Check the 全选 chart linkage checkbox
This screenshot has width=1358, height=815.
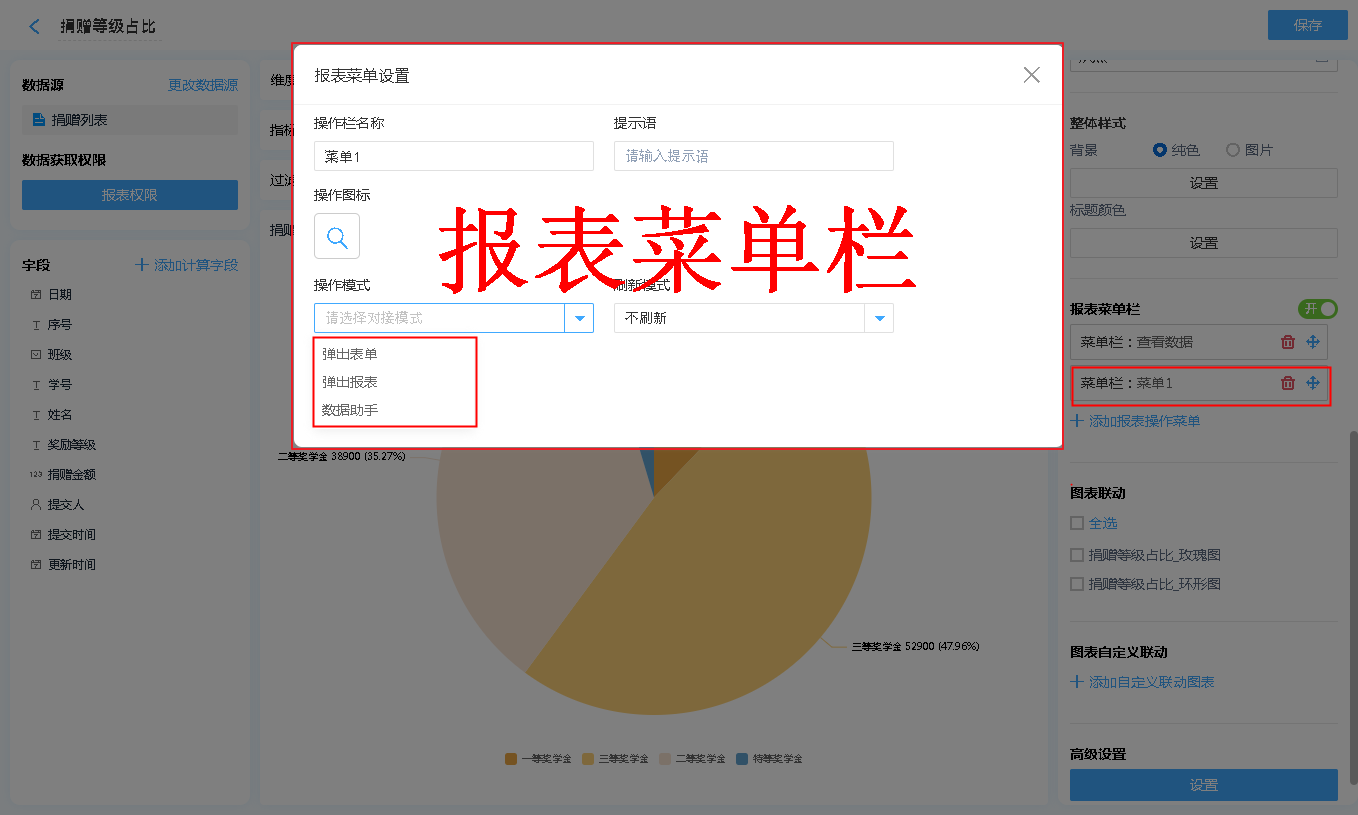[x=1077, y=523]
